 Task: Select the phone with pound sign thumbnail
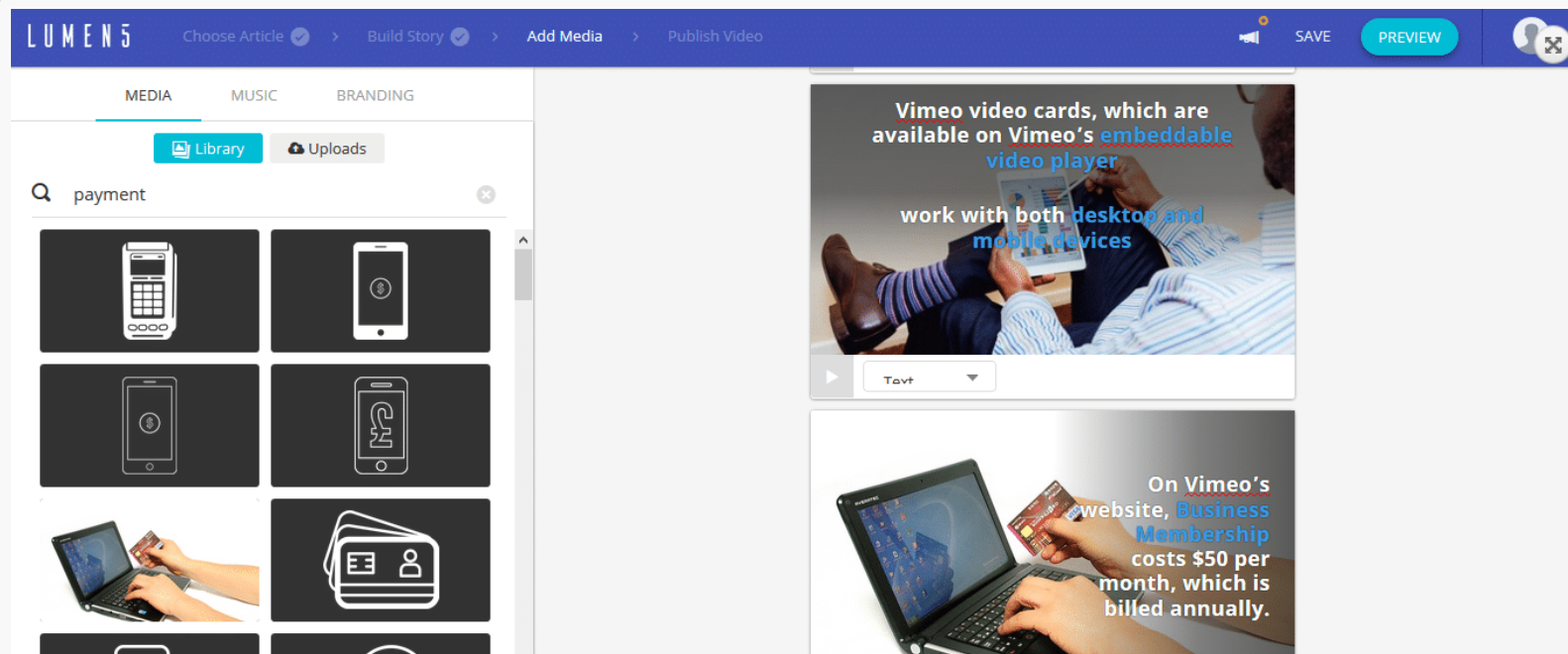click(381, 425)
